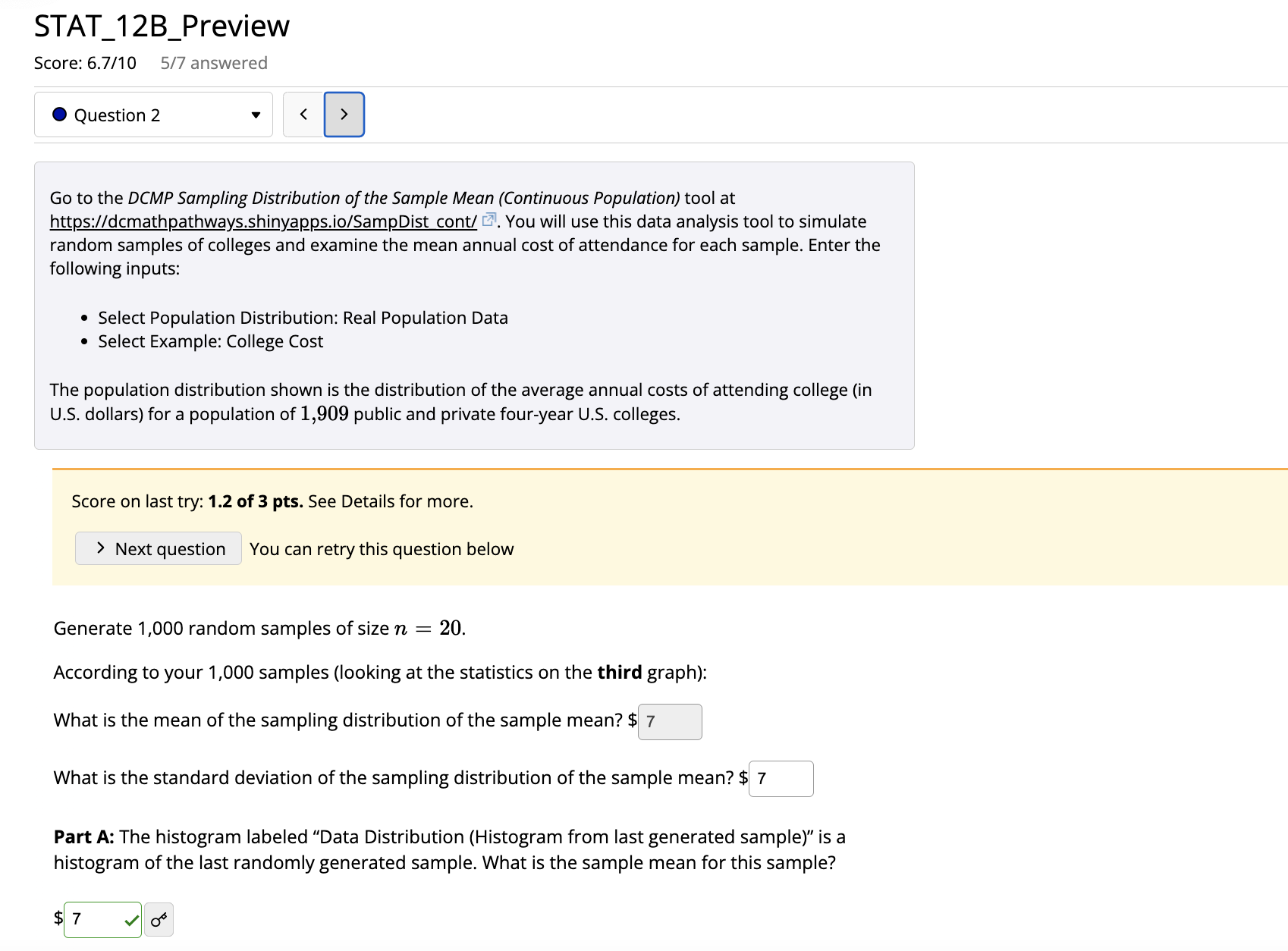Screen dimensions: 1288x951
Task: Click the STAT_12B_Preview title heading
Action: tap(161, 25)
